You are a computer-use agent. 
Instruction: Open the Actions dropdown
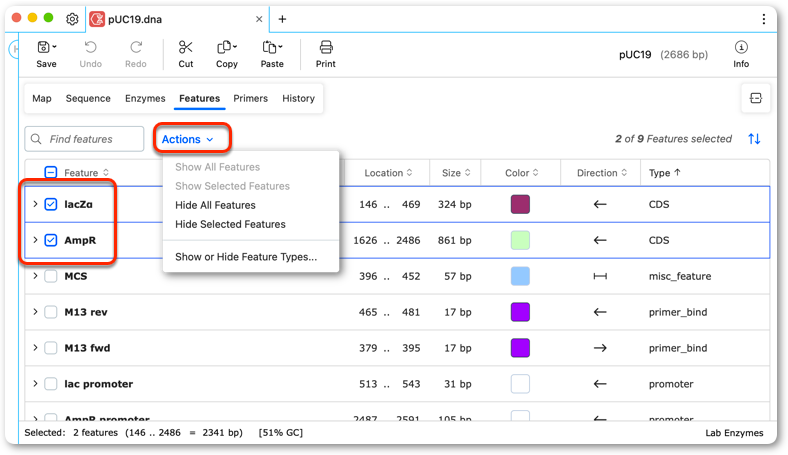[187, 139]
